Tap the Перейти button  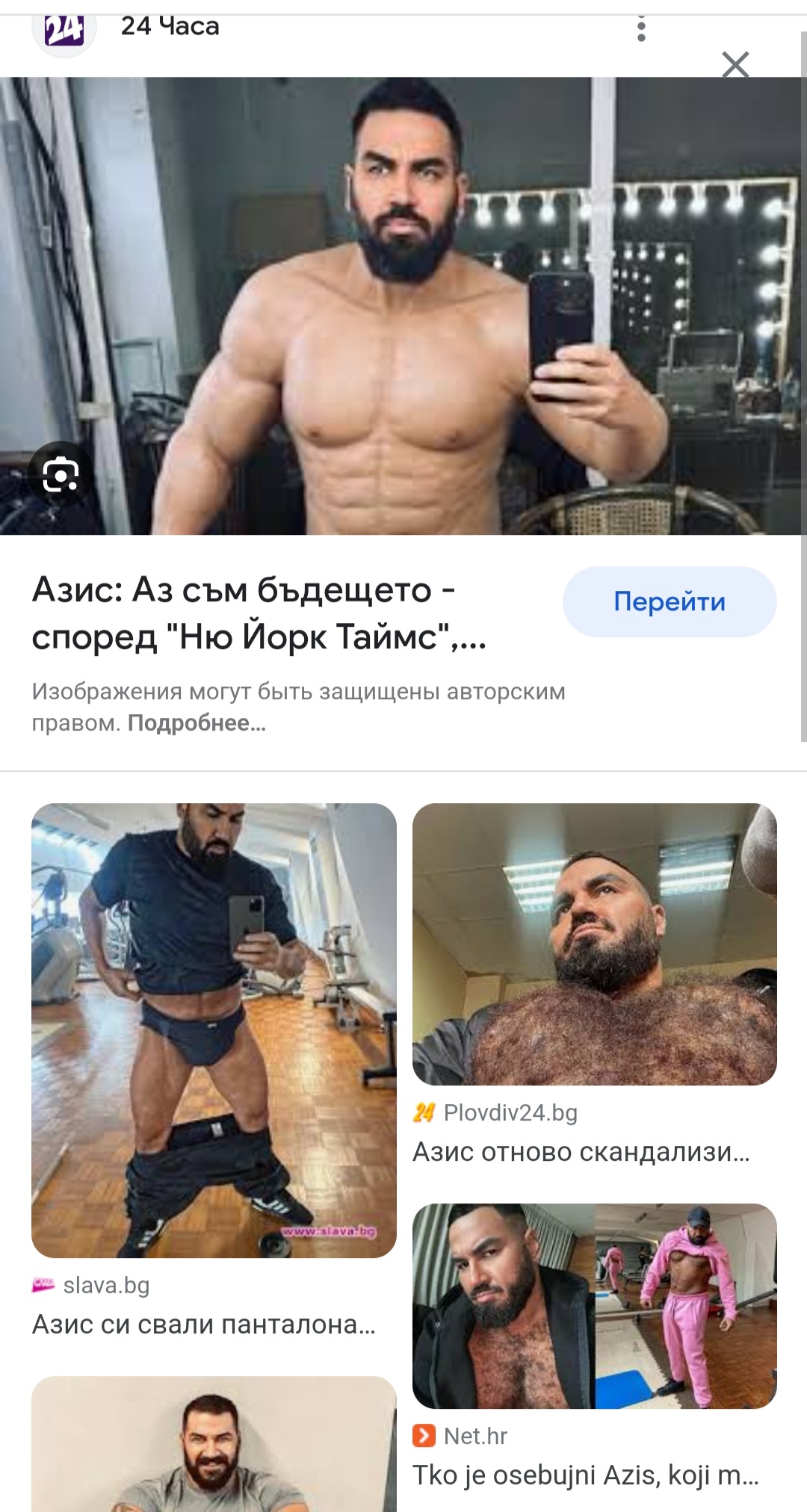tap(670, 601)
